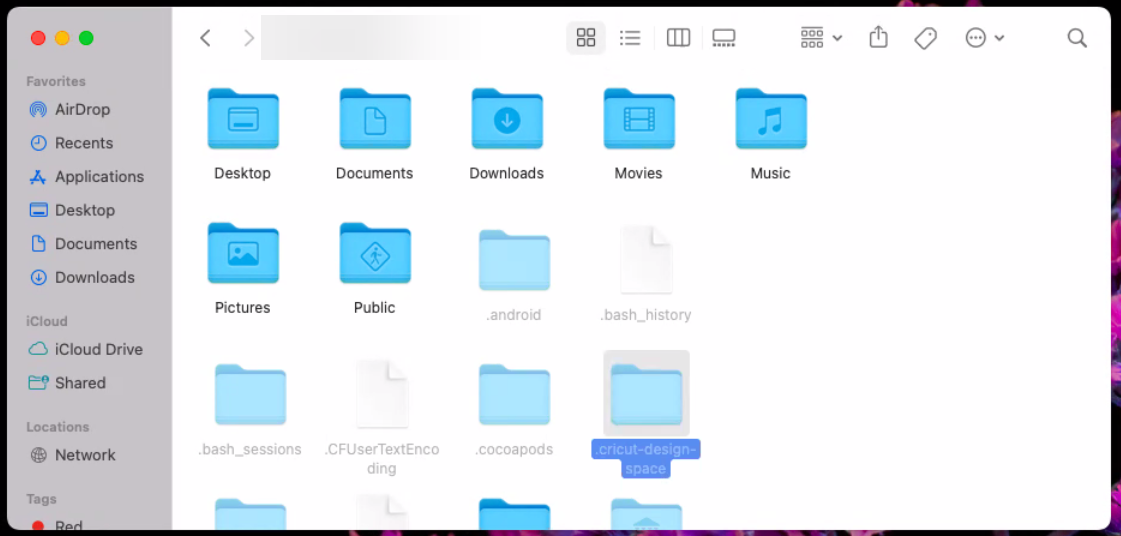Select the Pictures folder icon
Image resolution: width=1121 pixels, height=536 pixels.
click(x=243, y=254)
